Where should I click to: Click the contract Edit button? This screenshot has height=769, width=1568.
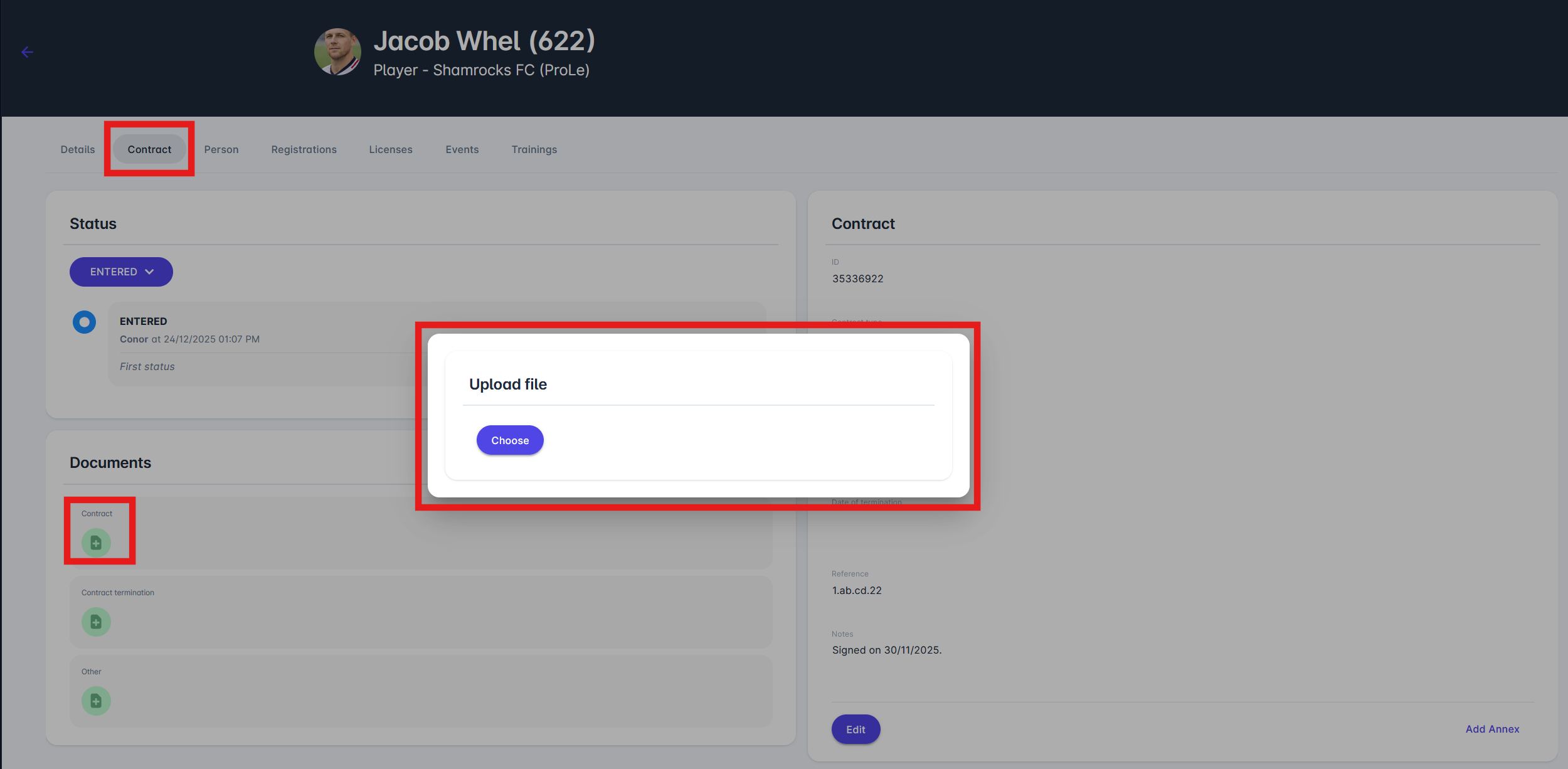[x=856, y=729]
